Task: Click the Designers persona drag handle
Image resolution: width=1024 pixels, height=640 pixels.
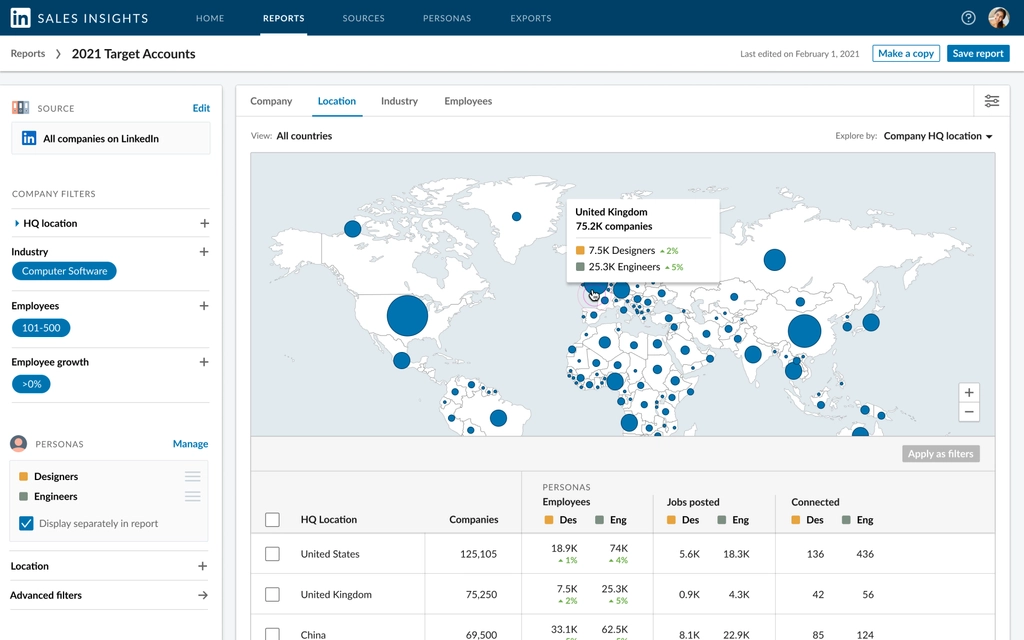Action: [193, 477]
